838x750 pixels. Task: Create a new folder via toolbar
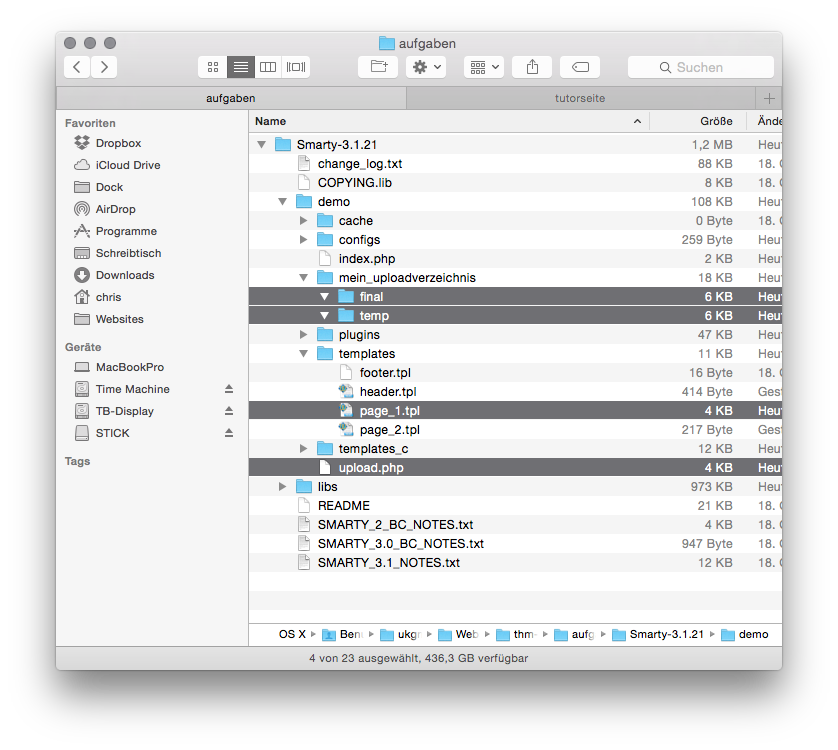378,67
